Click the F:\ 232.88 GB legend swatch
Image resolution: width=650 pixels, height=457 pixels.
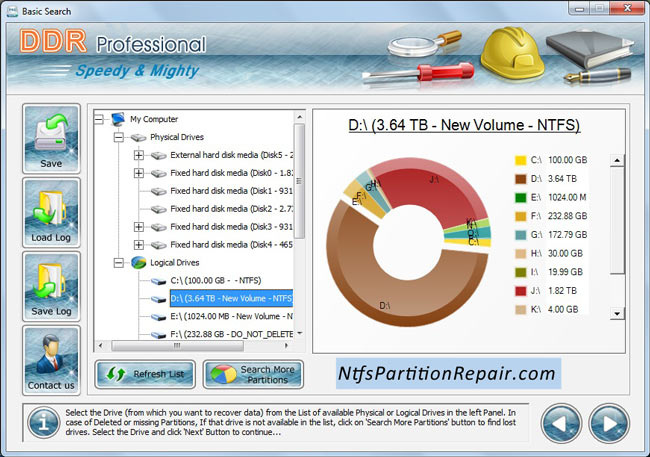click(520, 216)
